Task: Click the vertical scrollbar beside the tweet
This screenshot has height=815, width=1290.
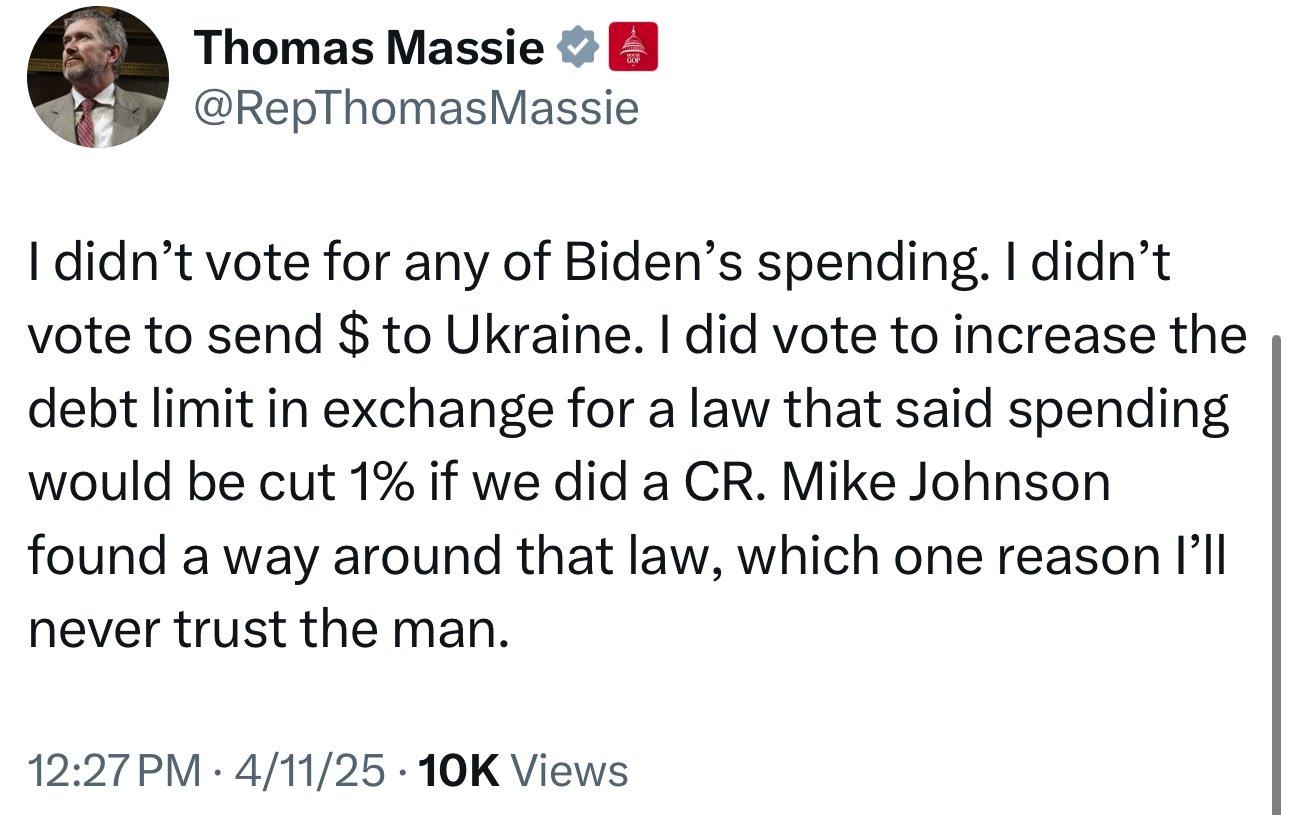Action: click(x=1275, y=575)
